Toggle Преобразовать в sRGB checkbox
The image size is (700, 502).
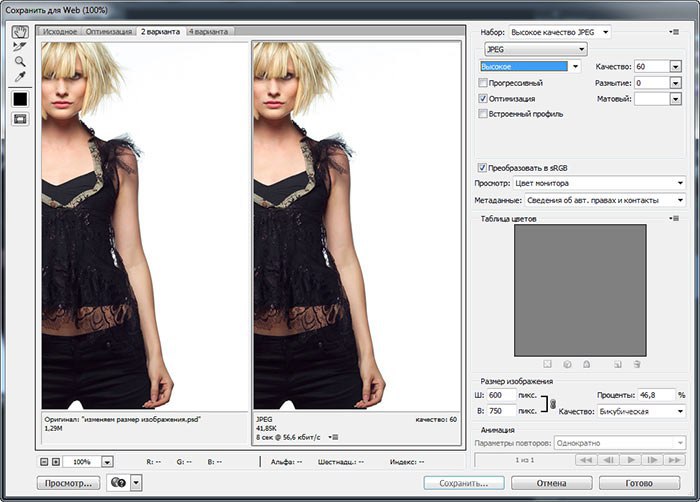(x=483, y=167)
